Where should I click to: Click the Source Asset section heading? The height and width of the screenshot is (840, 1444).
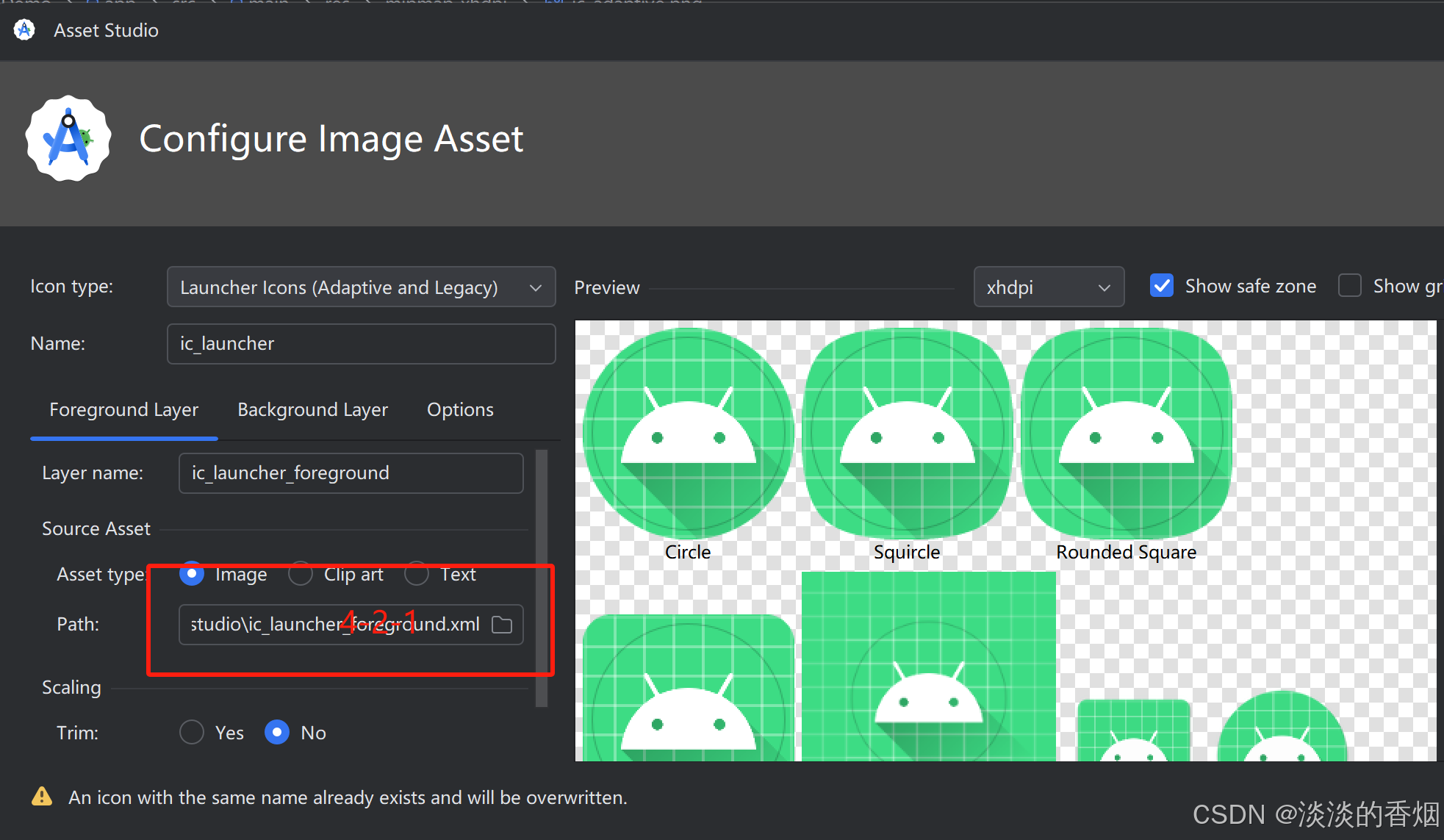[96, 528]
